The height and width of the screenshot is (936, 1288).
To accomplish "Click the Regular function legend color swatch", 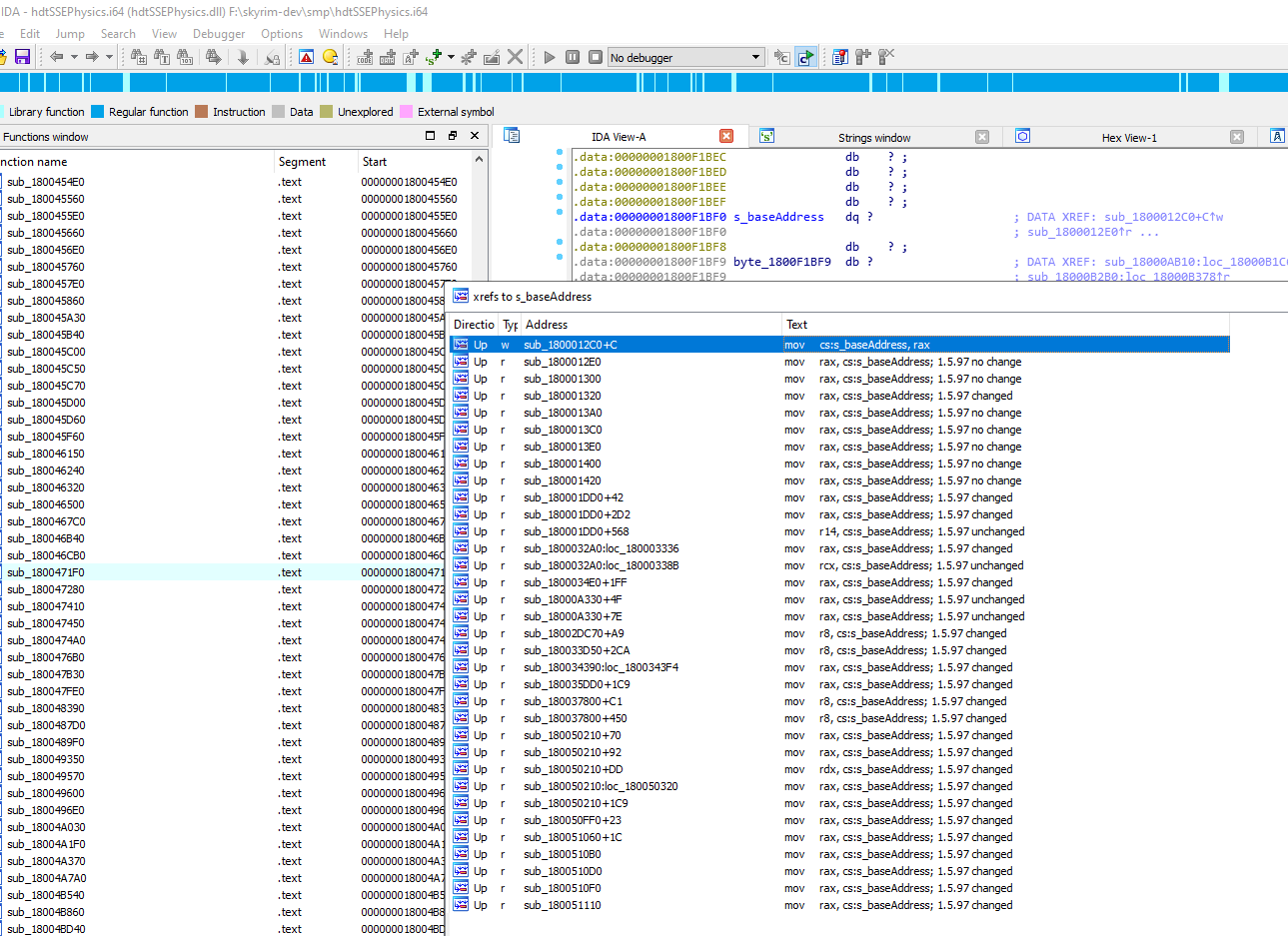I will tap(97, 112).
